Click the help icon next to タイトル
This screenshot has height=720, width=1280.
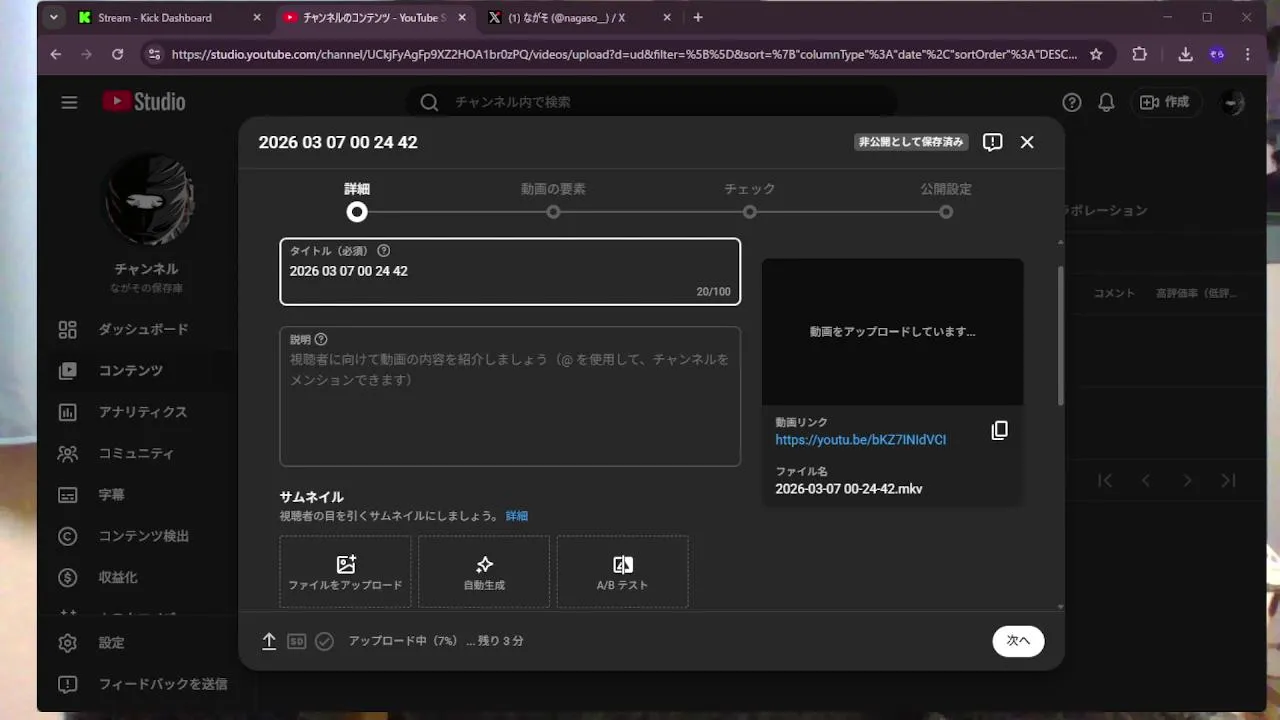tap(384, 251)
